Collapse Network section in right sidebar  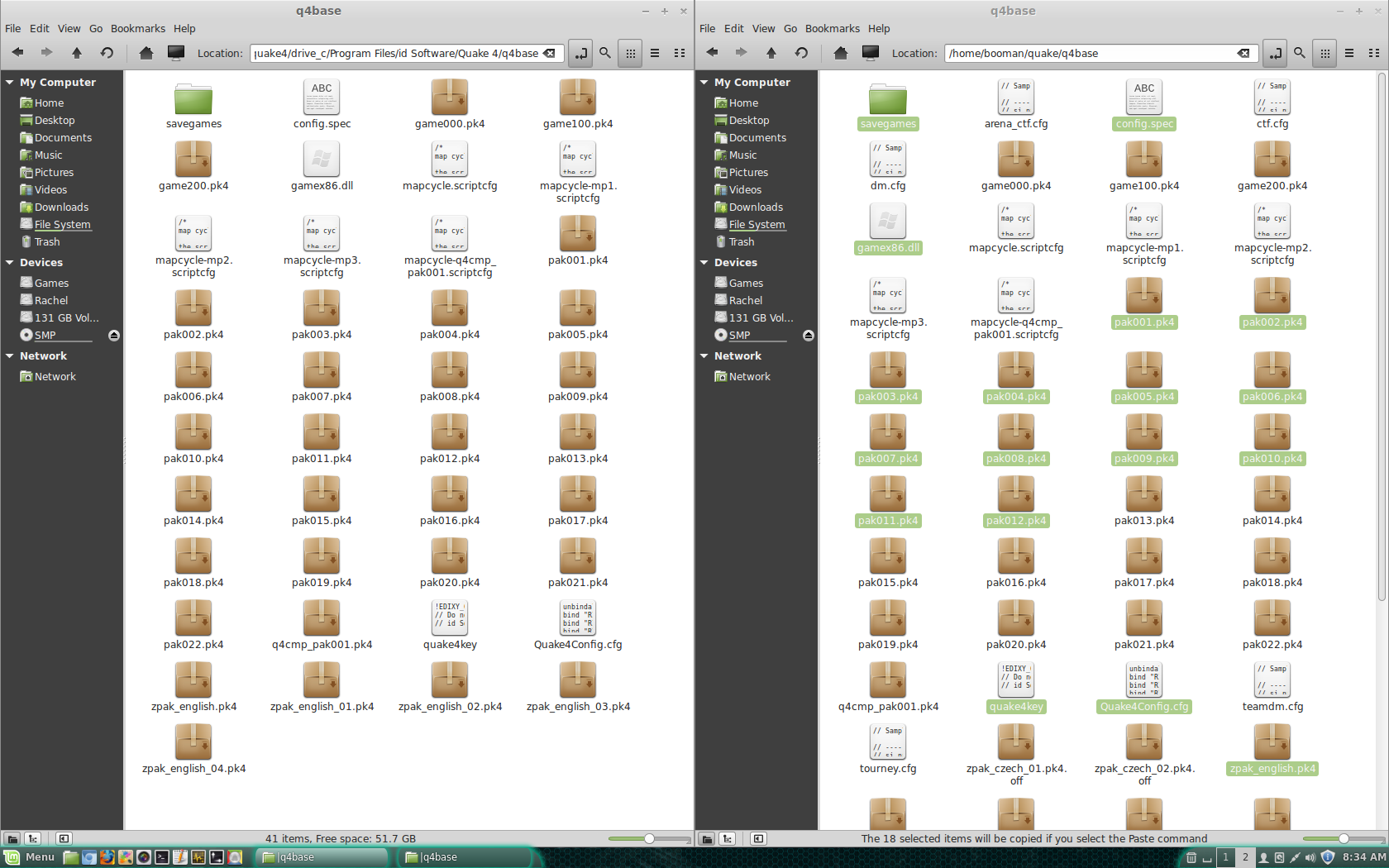704,356
